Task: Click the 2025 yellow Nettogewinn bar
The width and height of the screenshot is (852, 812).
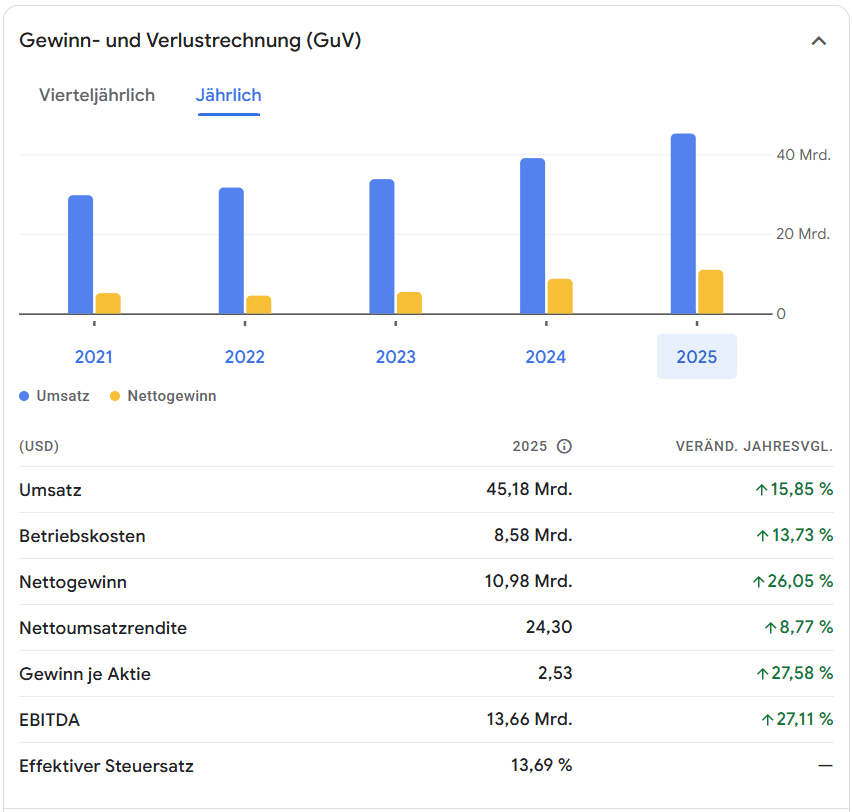Action: (x=711, y=292)
